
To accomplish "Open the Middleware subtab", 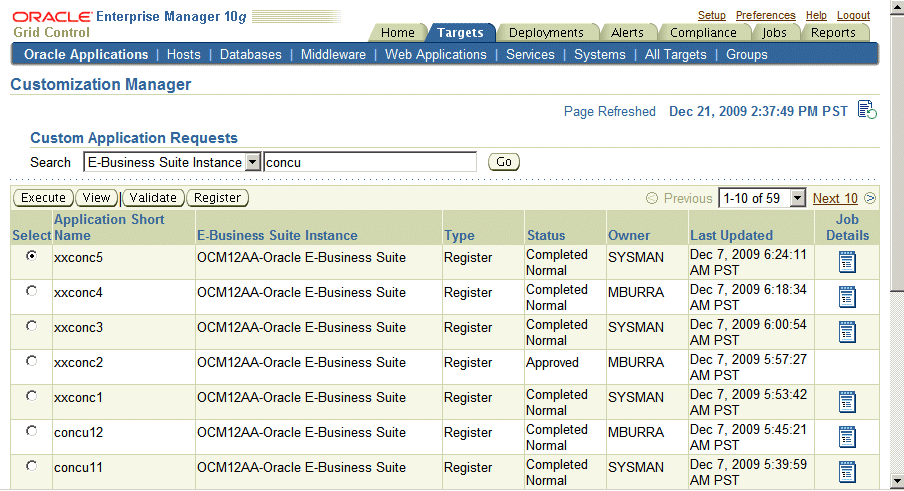I will pos(333,55).
